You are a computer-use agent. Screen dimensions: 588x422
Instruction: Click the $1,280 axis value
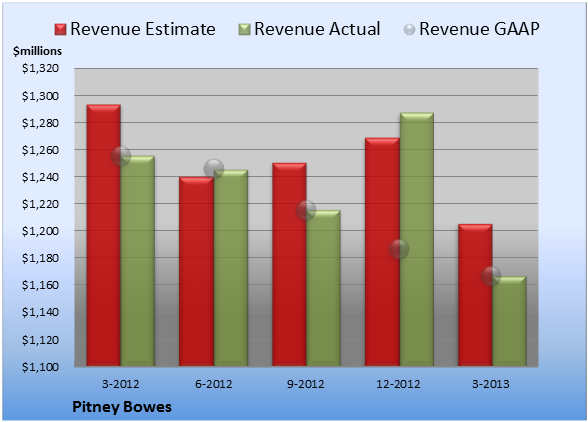[40, 123]
